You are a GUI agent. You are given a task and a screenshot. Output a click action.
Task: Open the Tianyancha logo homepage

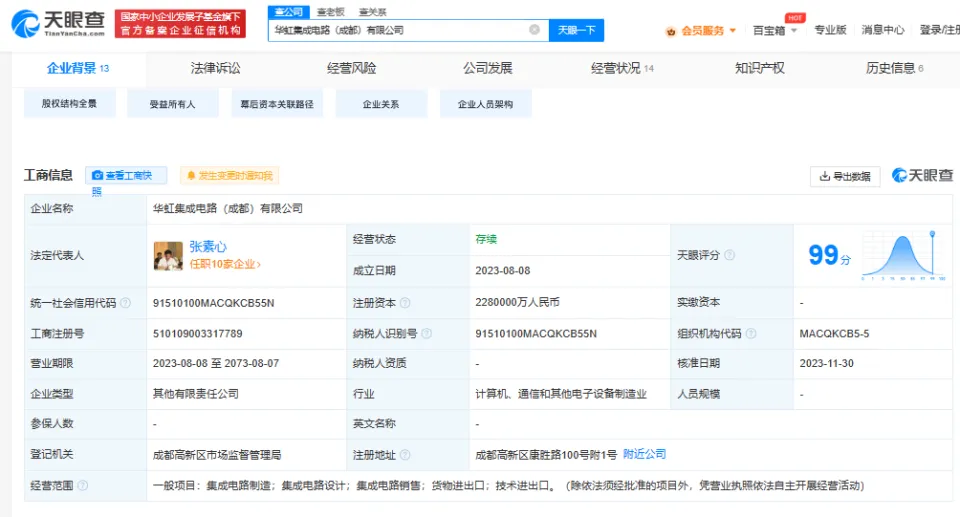58,24
